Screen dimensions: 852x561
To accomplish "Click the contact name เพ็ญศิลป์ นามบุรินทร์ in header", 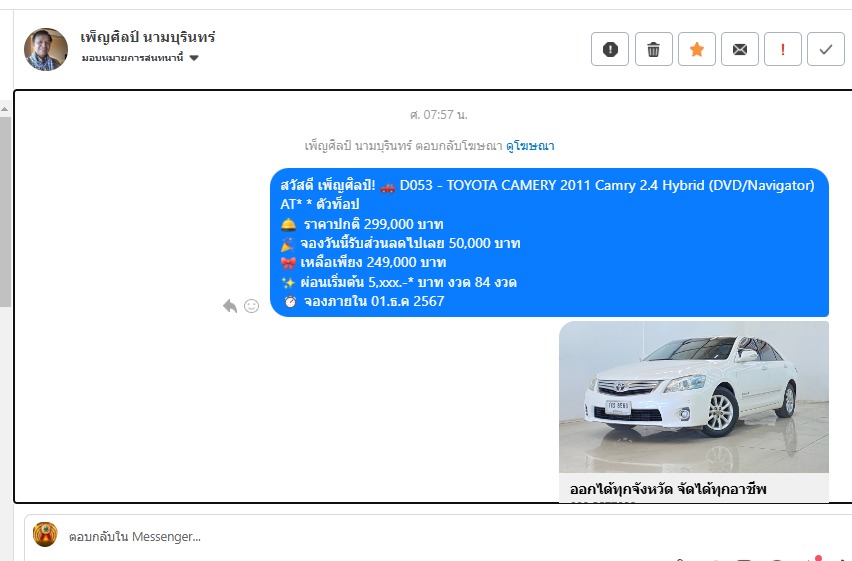I will (148, 37).
